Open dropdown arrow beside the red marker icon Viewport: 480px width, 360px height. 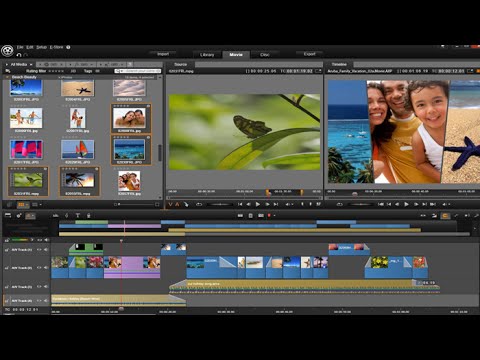point(274,216)
